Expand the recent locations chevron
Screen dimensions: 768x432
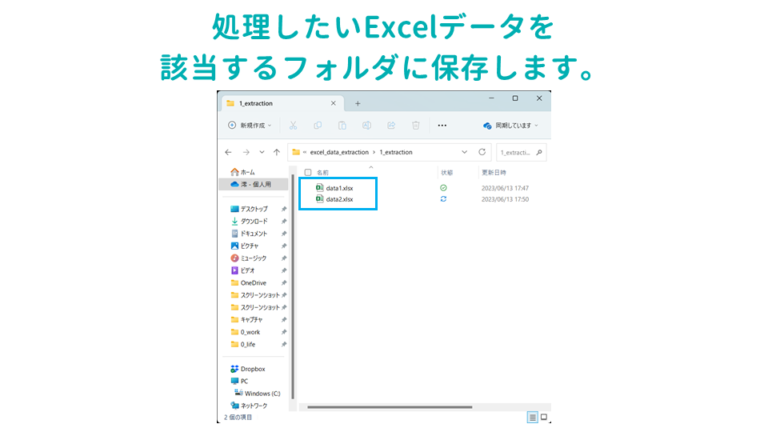262,152
